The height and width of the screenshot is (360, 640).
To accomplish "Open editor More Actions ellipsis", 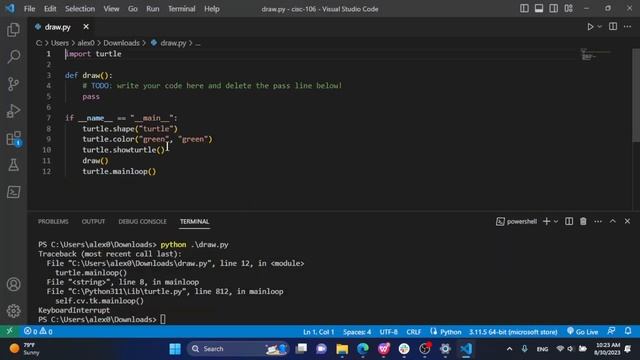I will pyautogui.click(x=627, y=27).
